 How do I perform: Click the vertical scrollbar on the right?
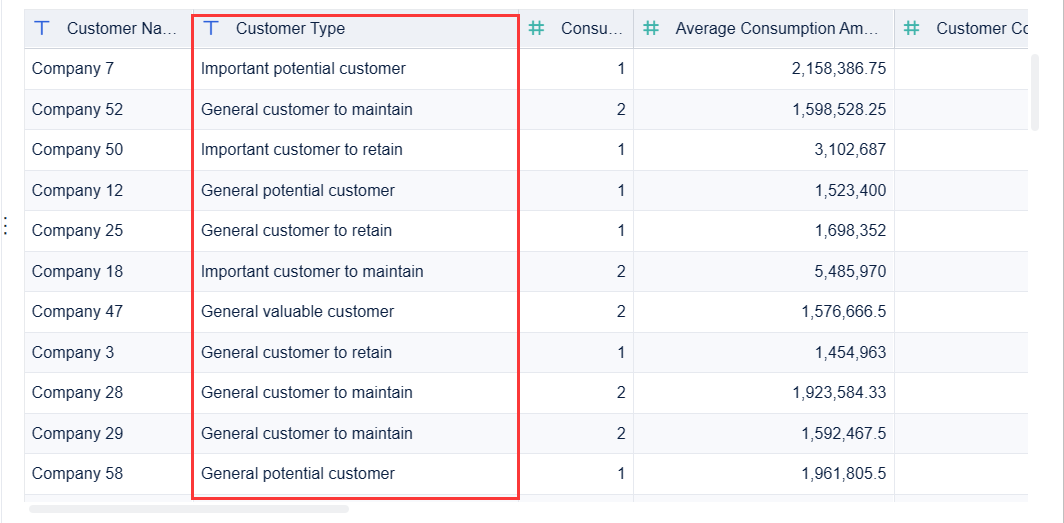coord(1034,92)
